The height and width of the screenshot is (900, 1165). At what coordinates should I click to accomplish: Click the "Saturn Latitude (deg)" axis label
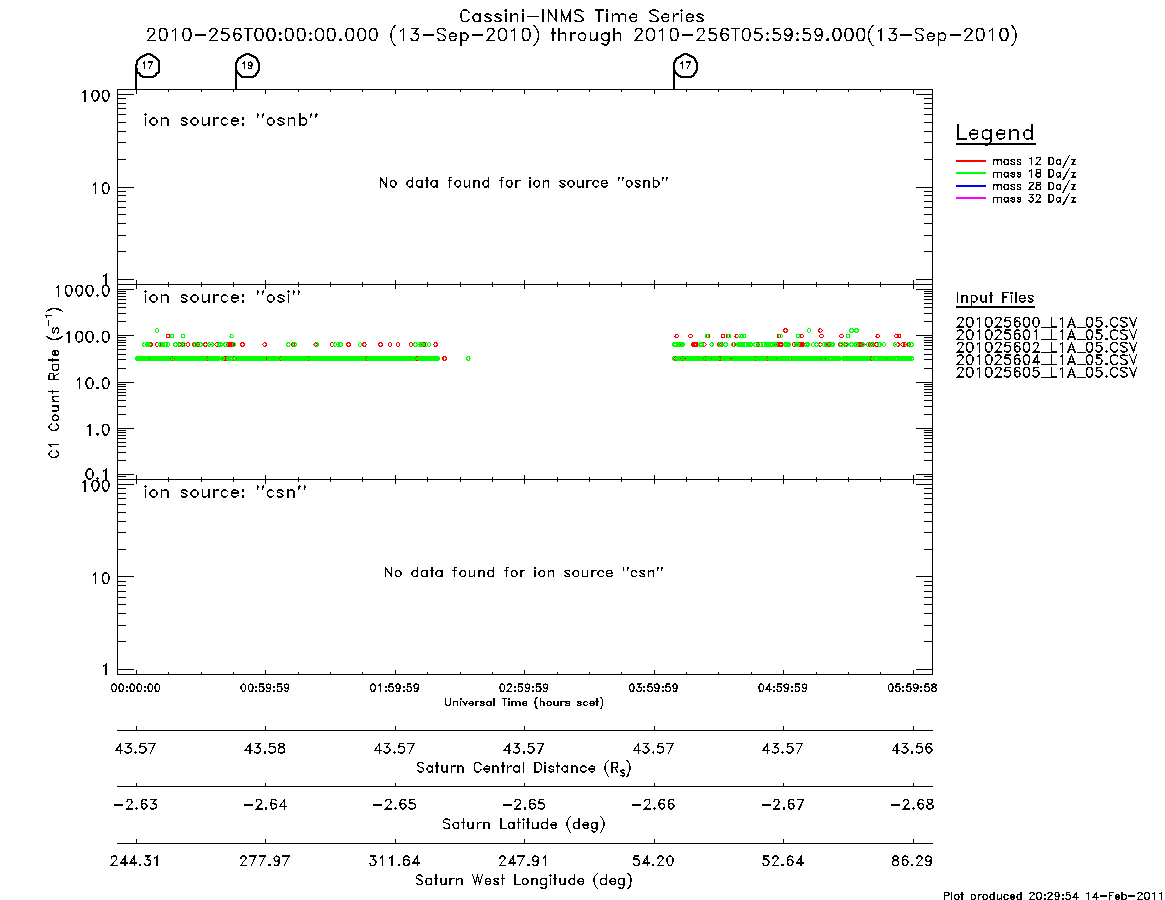524,824
